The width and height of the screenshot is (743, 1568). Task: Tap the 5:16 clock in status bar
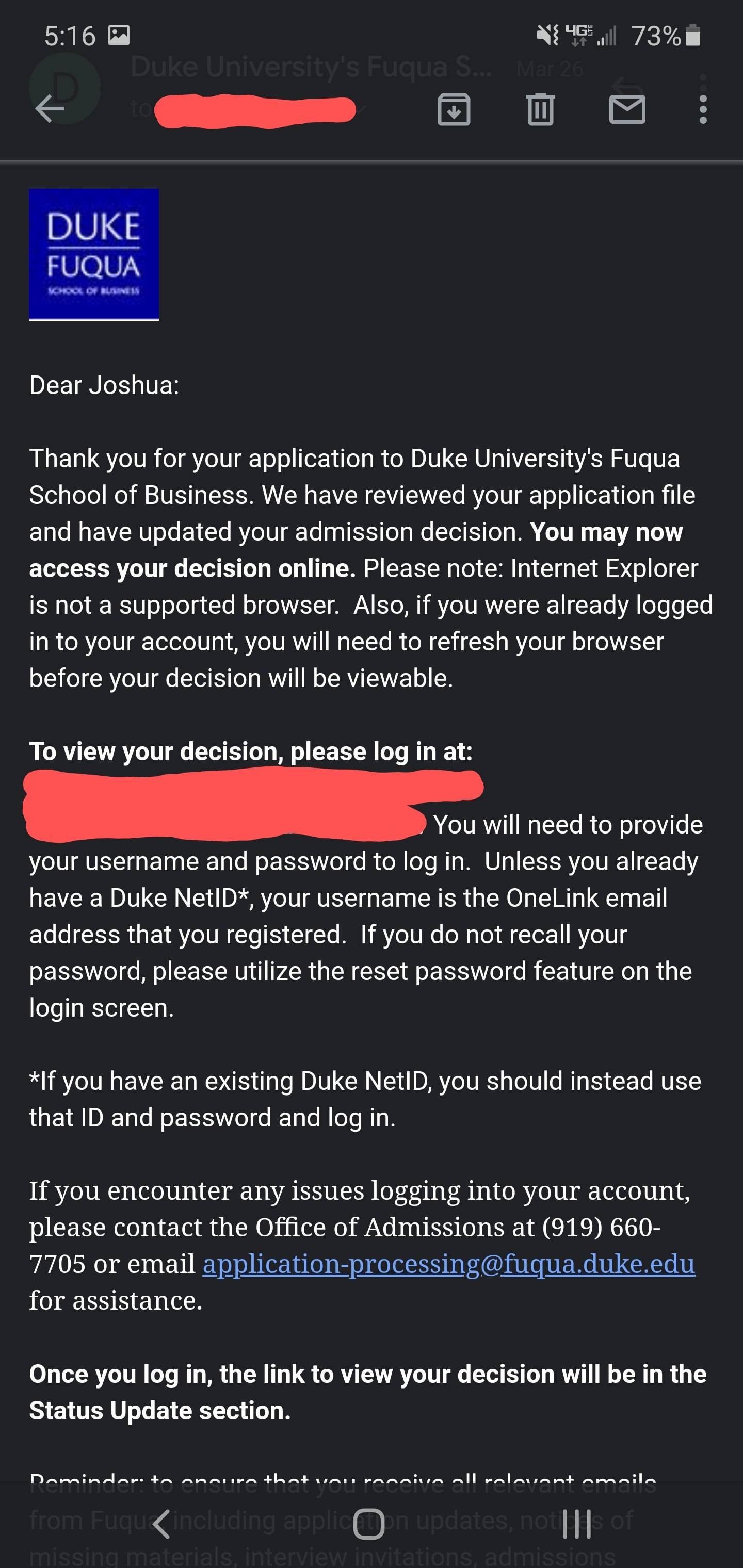70,36
